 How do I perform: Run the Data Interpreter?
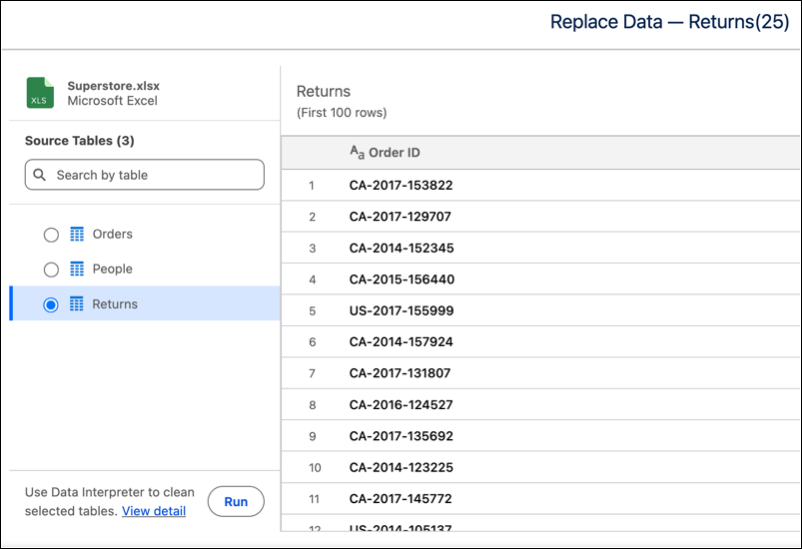pos(236,501)
